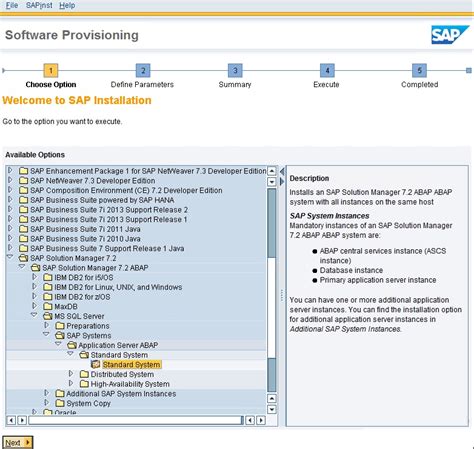This screenshot has height=449, width=474.
Task: Click folder icon of SAP Composition Environment 7.2
Action: click(x=23, y=190)
